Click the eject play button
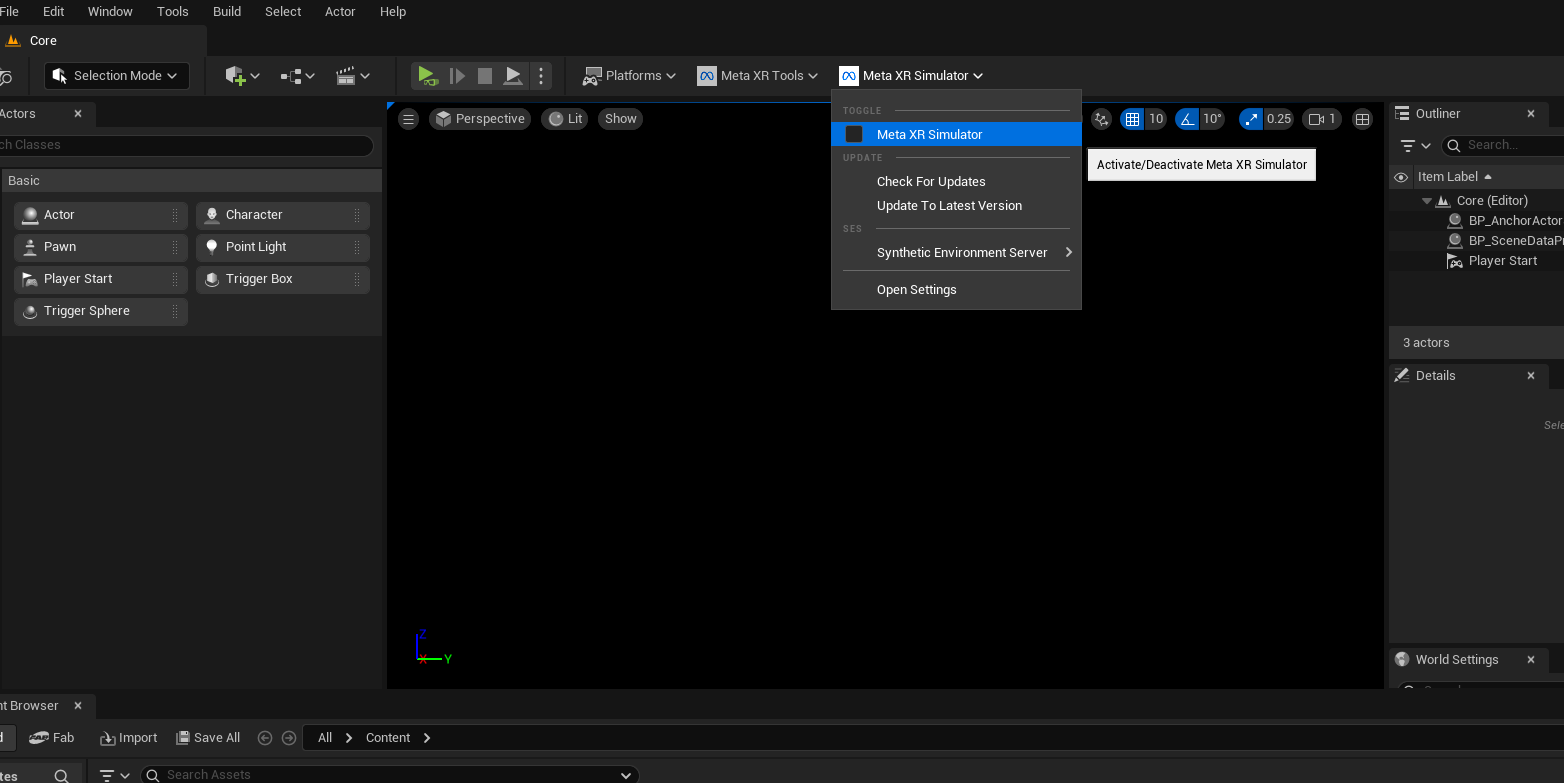The height and width of the screenshot is (783, 1564). pyautogui.click(x=513, y=75)
